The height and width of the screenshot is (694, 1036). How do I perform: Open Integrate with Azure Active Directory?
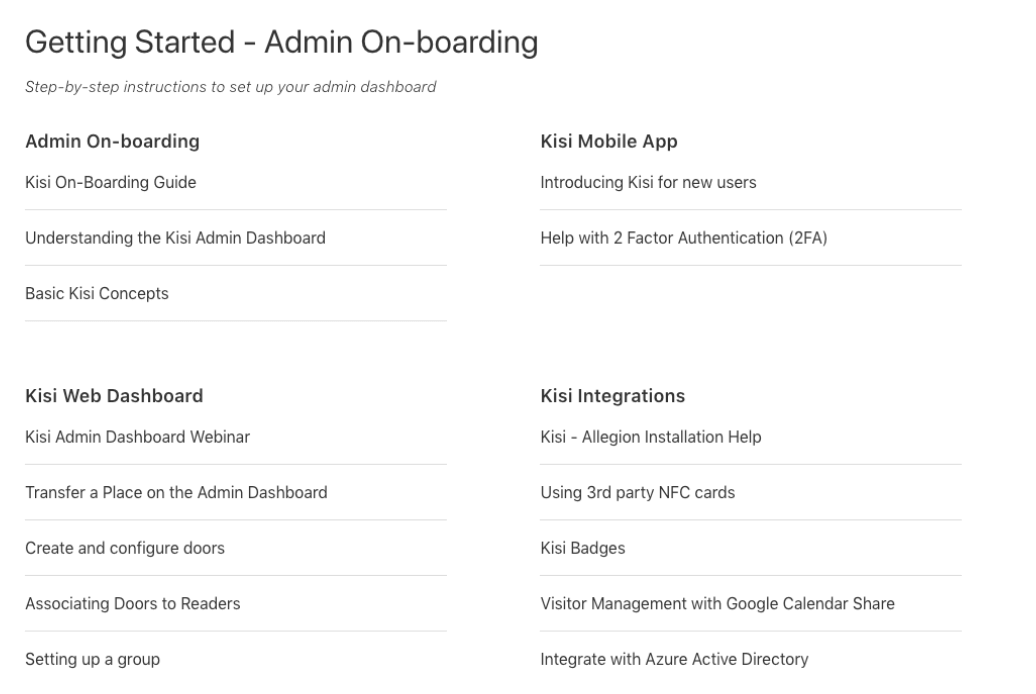click(675, 659)
